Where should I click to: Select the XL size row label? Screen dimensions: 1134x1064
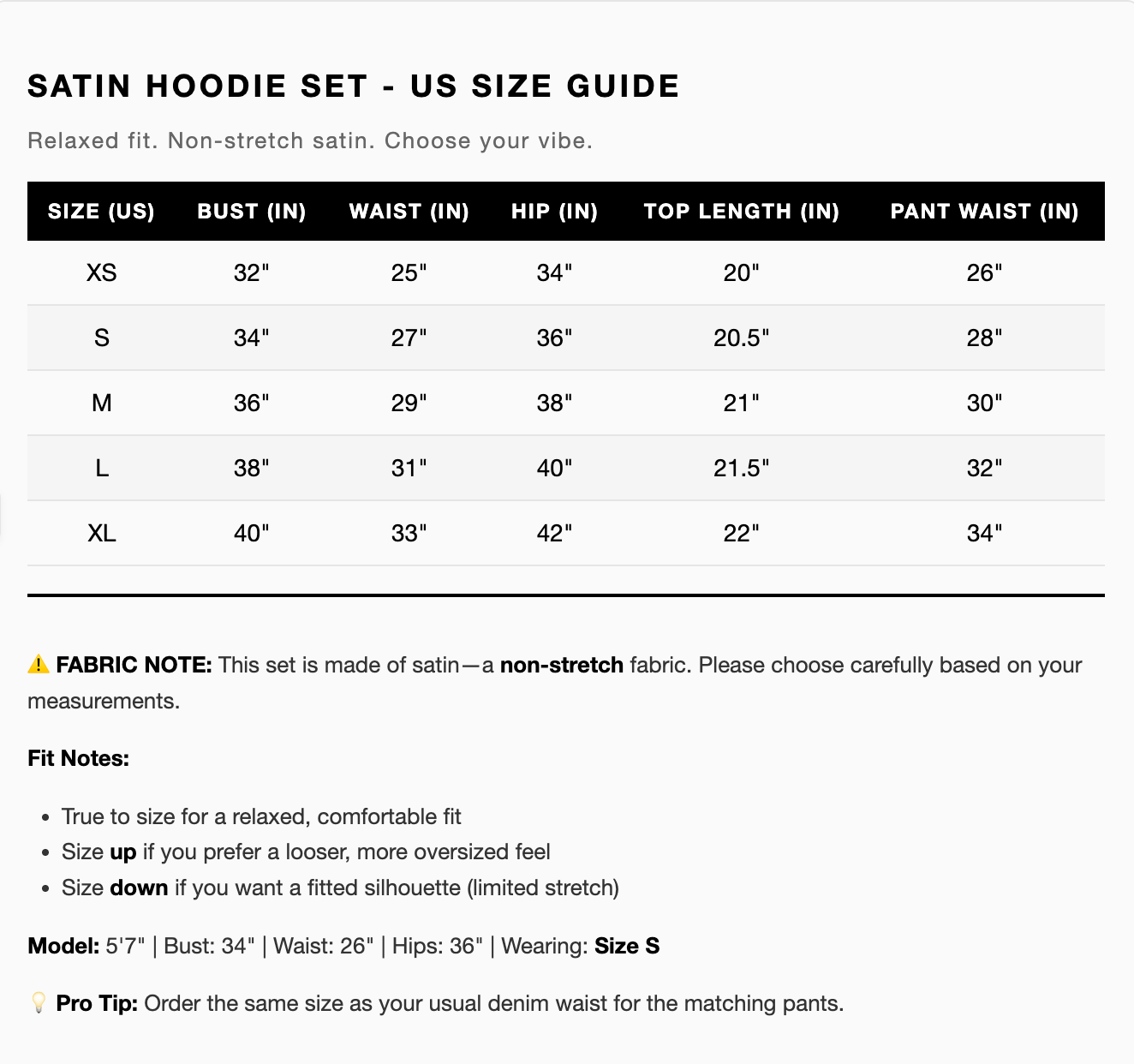101,534
